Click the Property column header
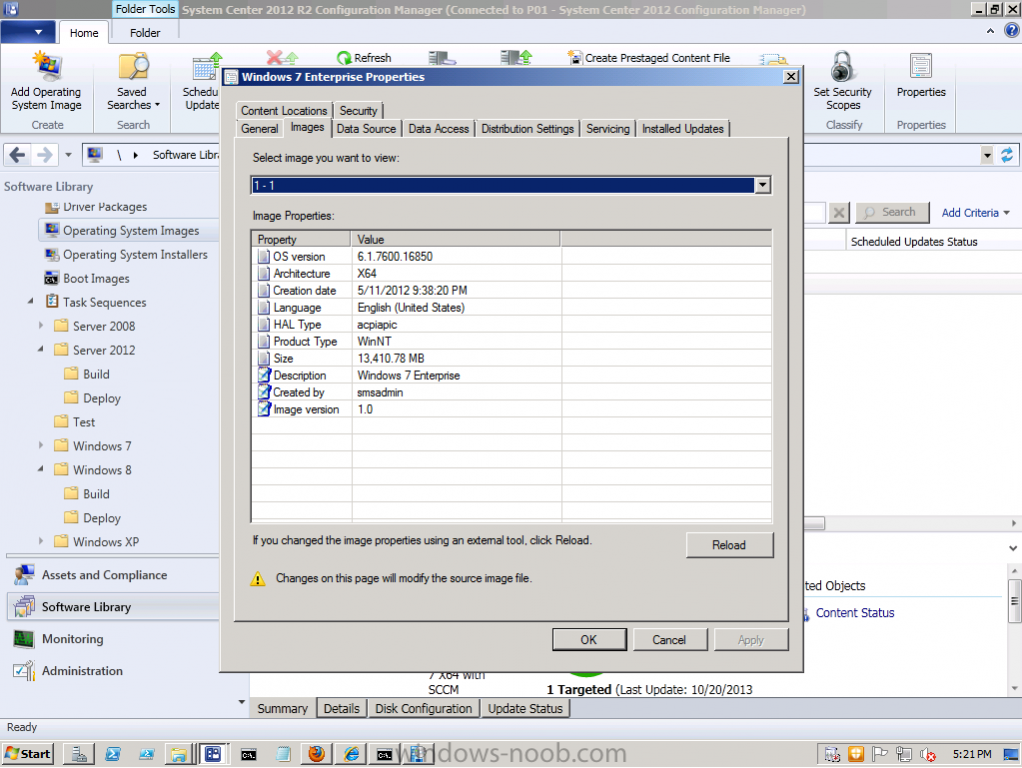The image size is (1022, 768). click(x=302, y=239)
